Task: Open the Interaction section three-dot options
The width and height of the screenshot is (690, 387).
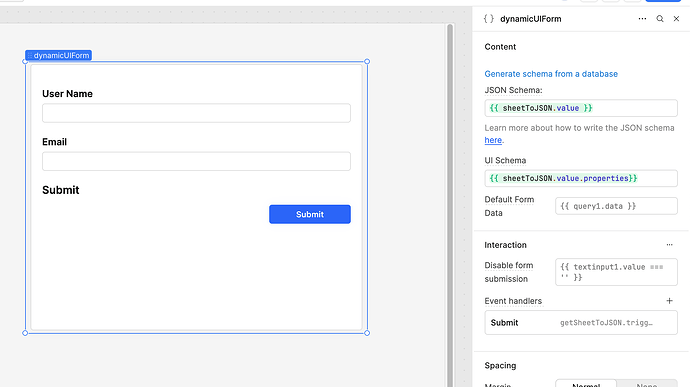Action: coord(669,245)
